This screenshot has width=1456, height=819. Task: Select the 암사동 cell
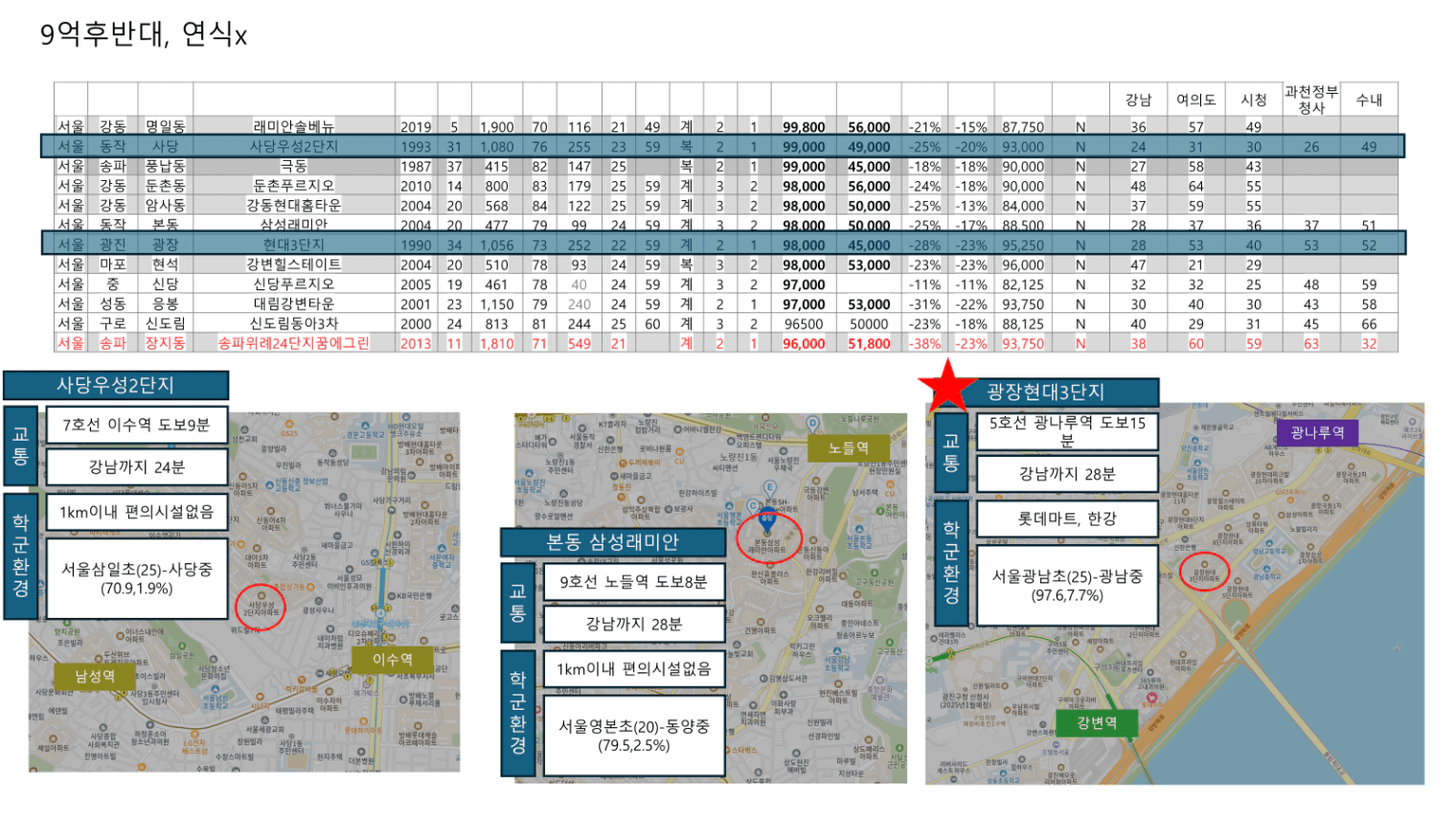pos(166,205)
